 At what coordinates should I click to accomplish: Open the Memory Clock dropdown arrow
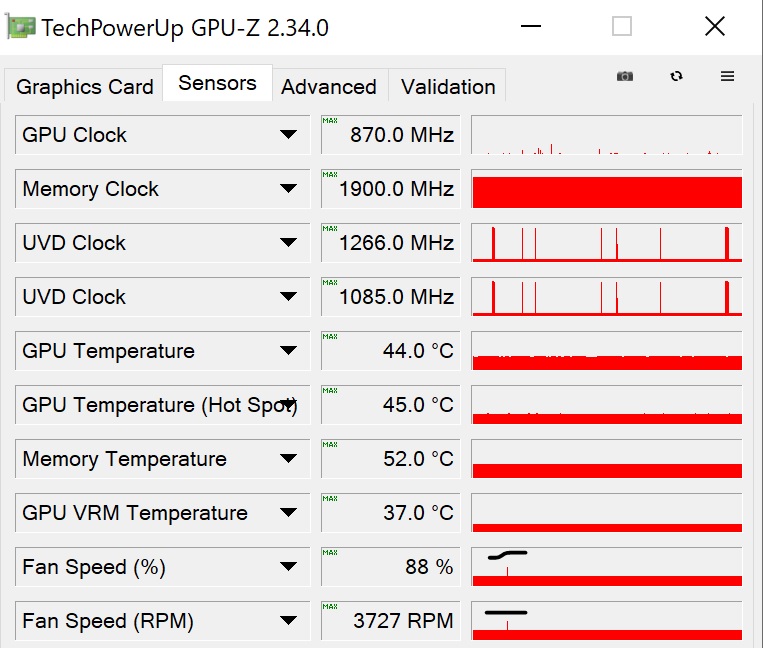(x=288, y=189)
